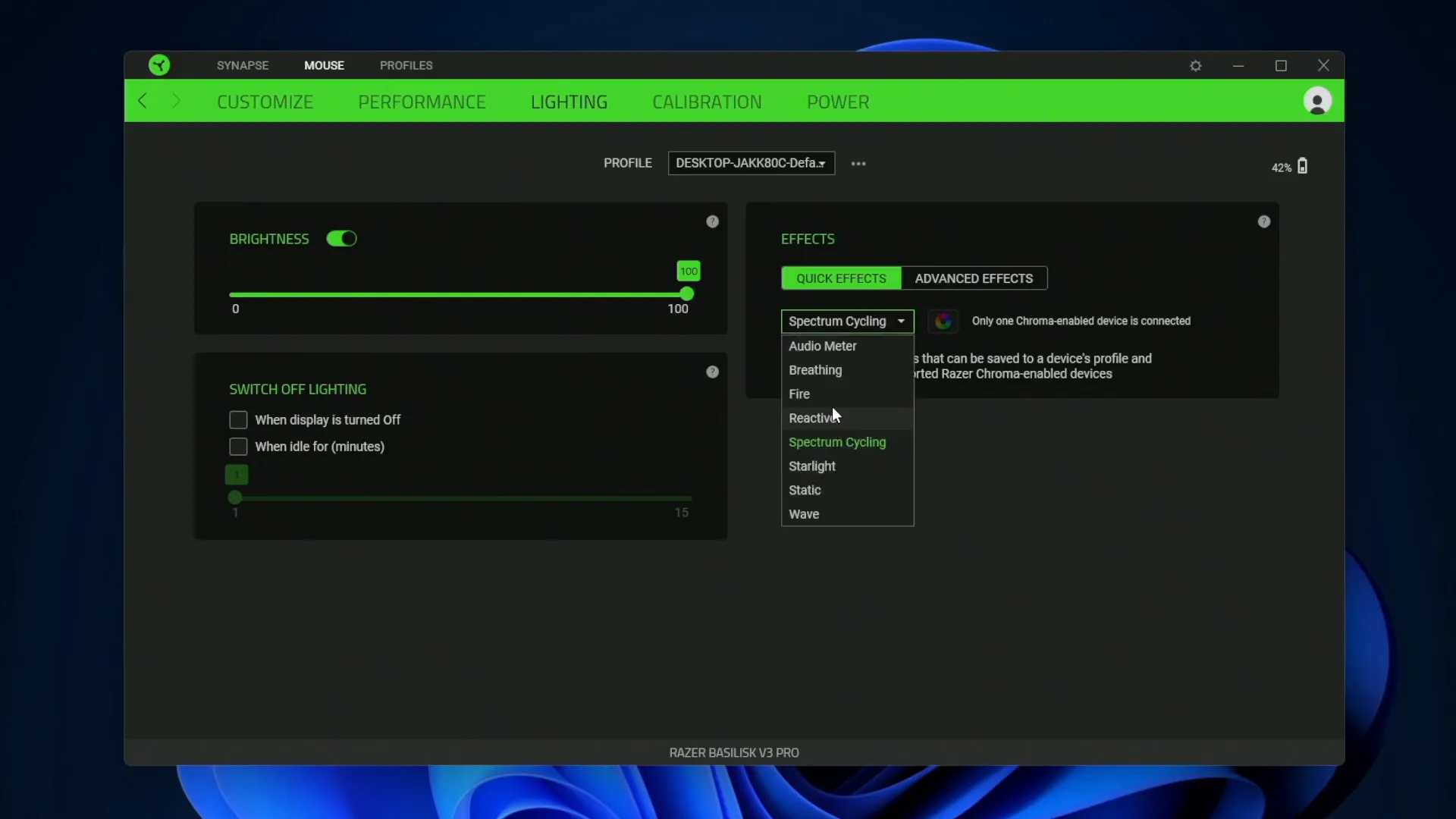Image resolution: width=1456 pixels, height=819 pixels.
Task: Select Spectrum Cycling in the list
Action: pos(848,442)
